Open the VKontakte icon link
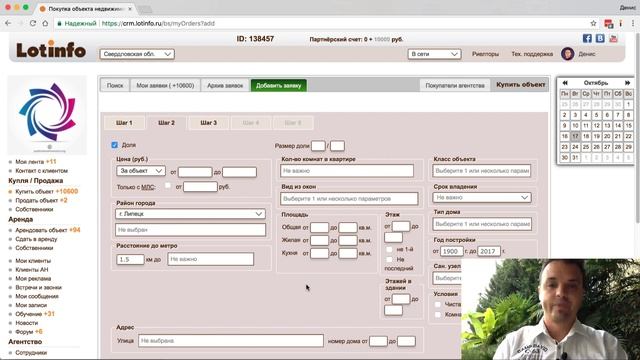Image resolution: width=640 pixels, height=360 pixels. point(600,38)
